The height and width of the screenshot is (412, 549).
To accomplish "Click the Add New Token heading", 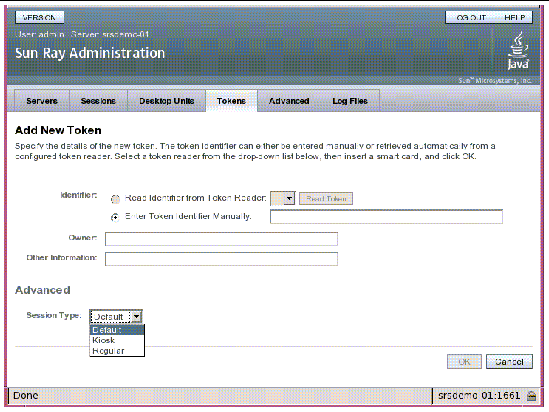I will pyautogui.click(x=58, y=130).
